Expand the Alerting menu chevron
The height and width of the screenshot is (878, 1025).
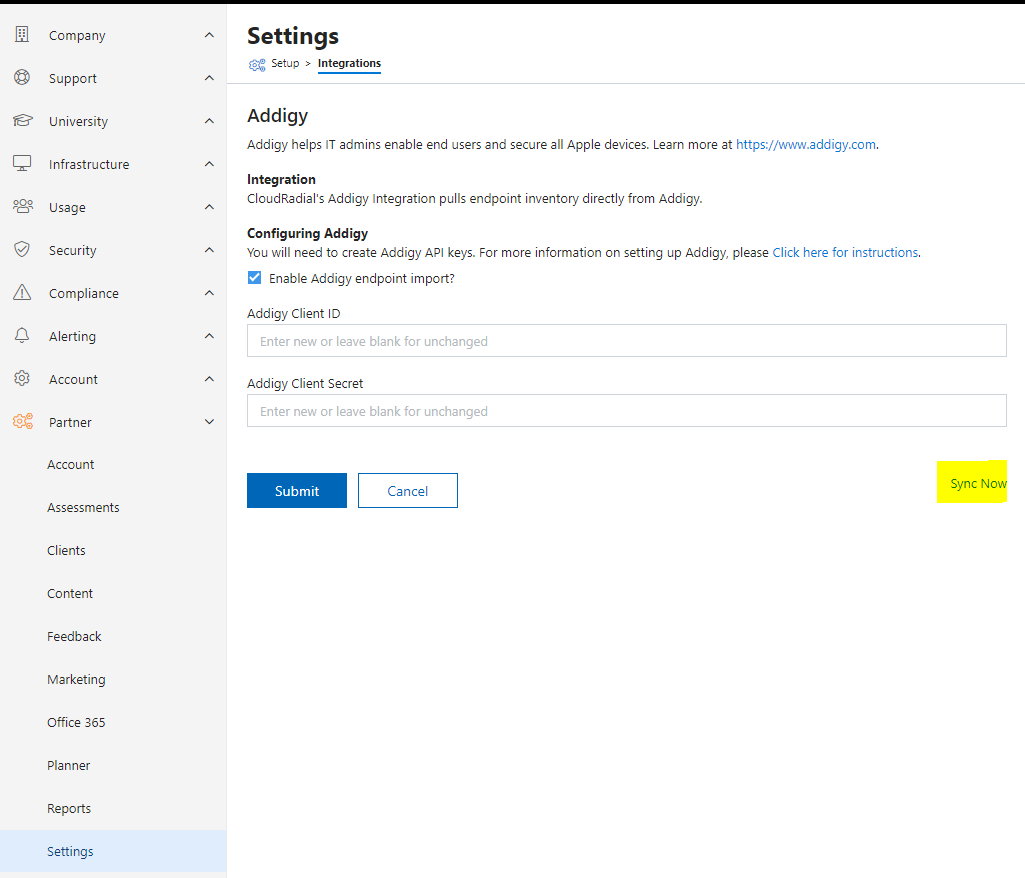point(209,336)
